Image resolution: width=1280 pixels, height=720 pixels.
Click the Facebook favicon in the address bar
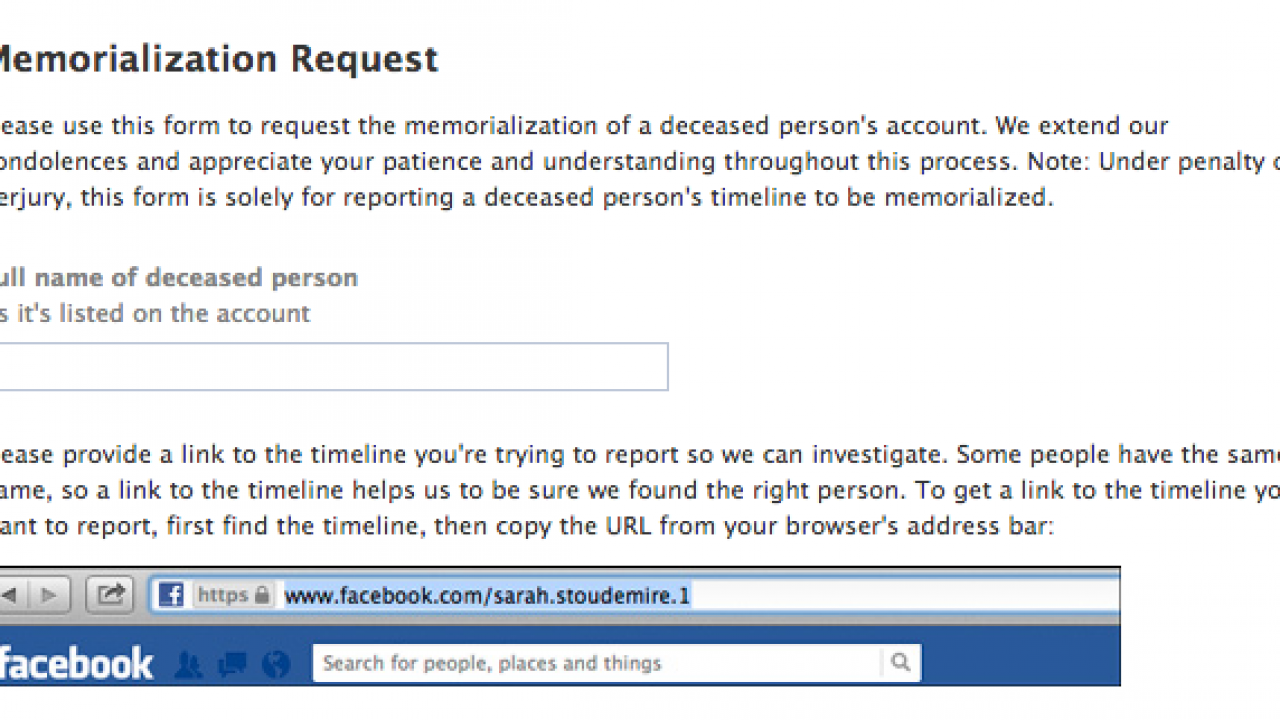pos(170,594)
